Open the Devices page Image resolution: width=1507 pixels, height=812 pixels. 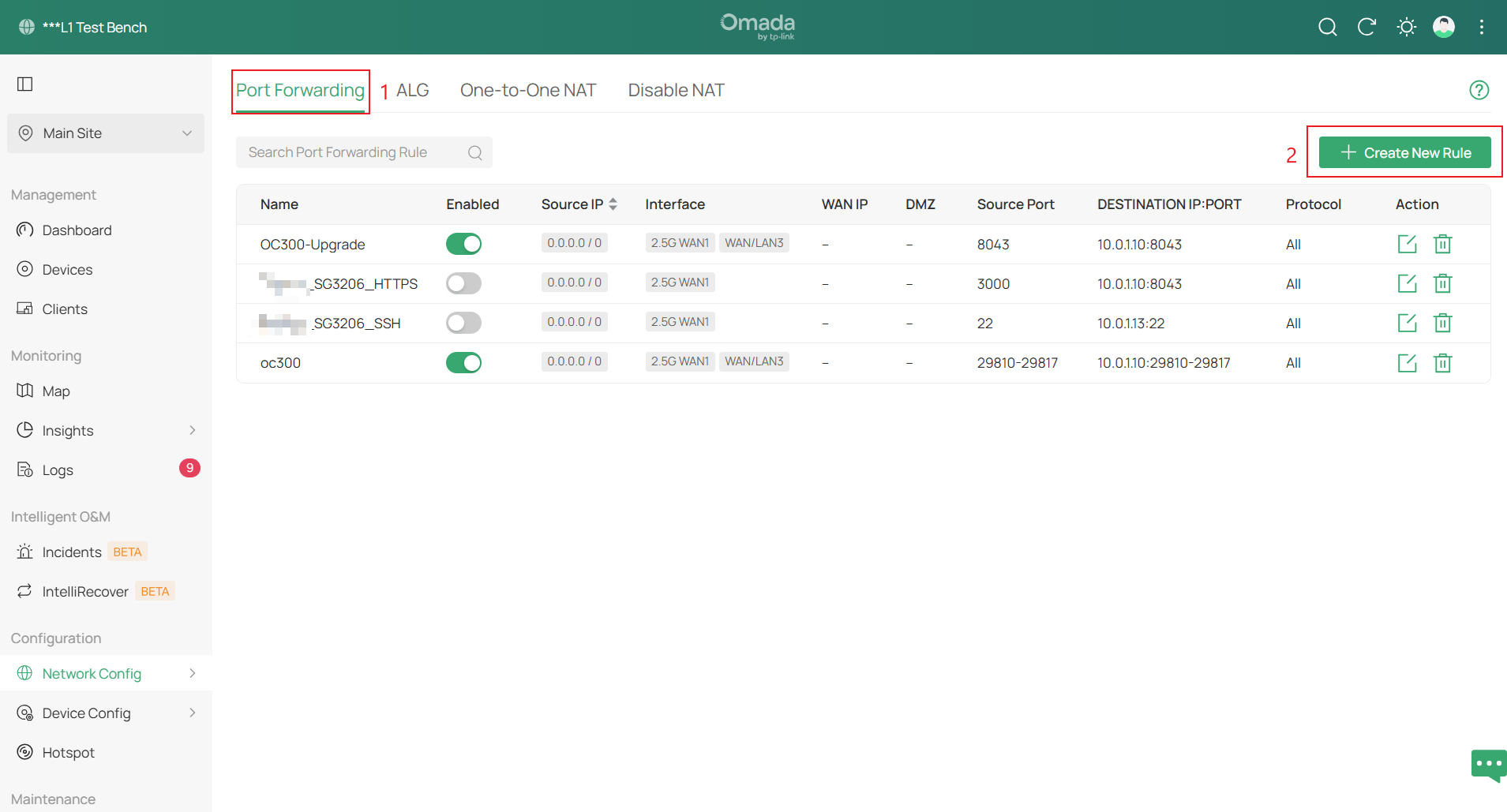(67, 269)
